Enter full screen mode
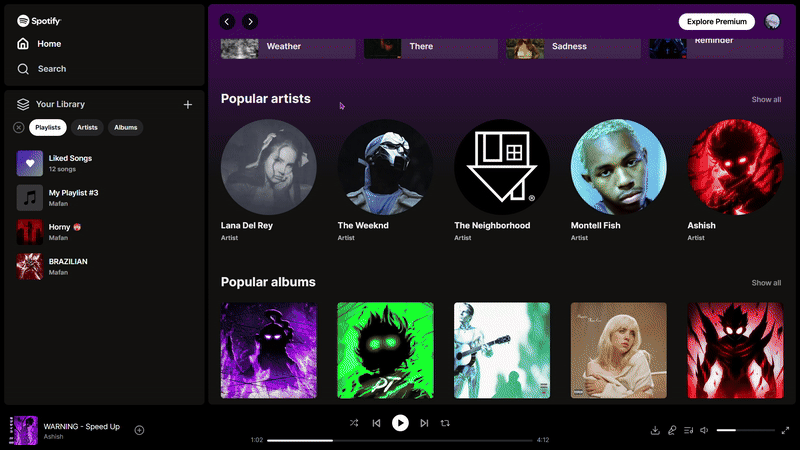800x450 pixels. pos(785,431)
